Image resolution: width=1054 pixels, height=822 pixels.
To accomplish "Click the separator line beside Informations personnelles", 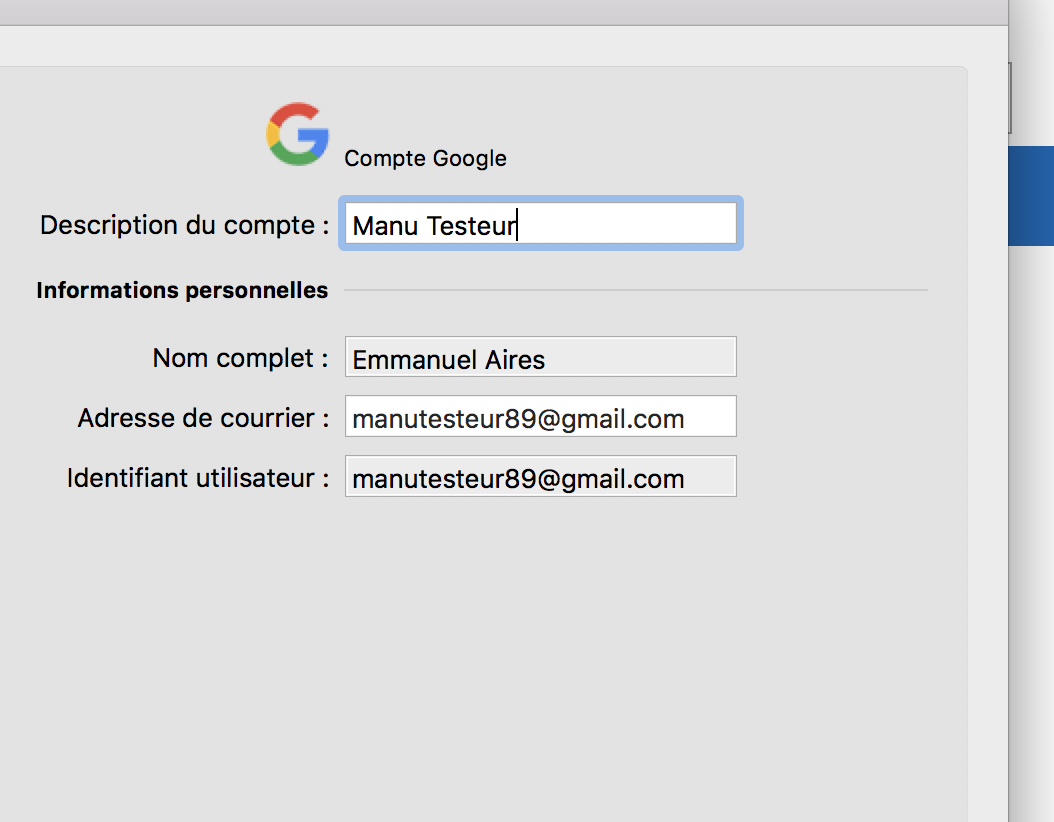I will tap(636, 290).
